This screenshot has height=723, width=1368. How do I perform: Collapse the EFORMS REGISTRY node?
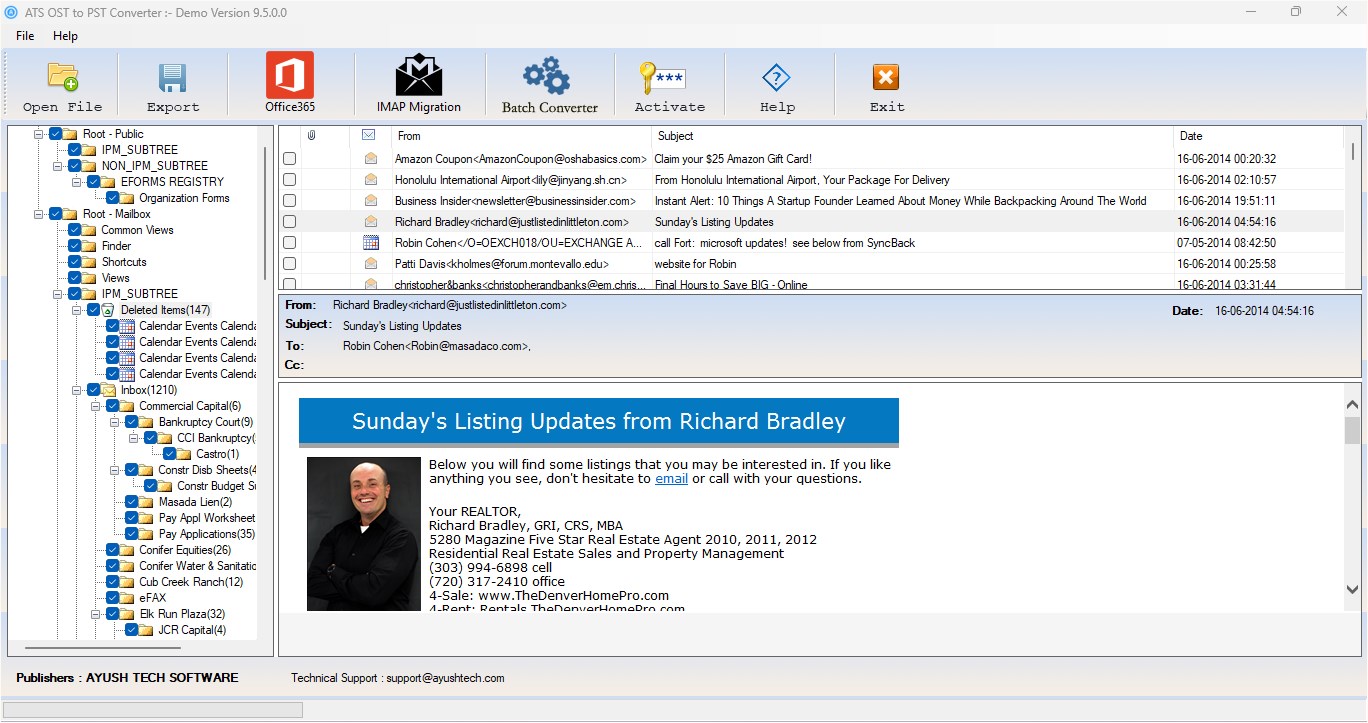point(76,182)
